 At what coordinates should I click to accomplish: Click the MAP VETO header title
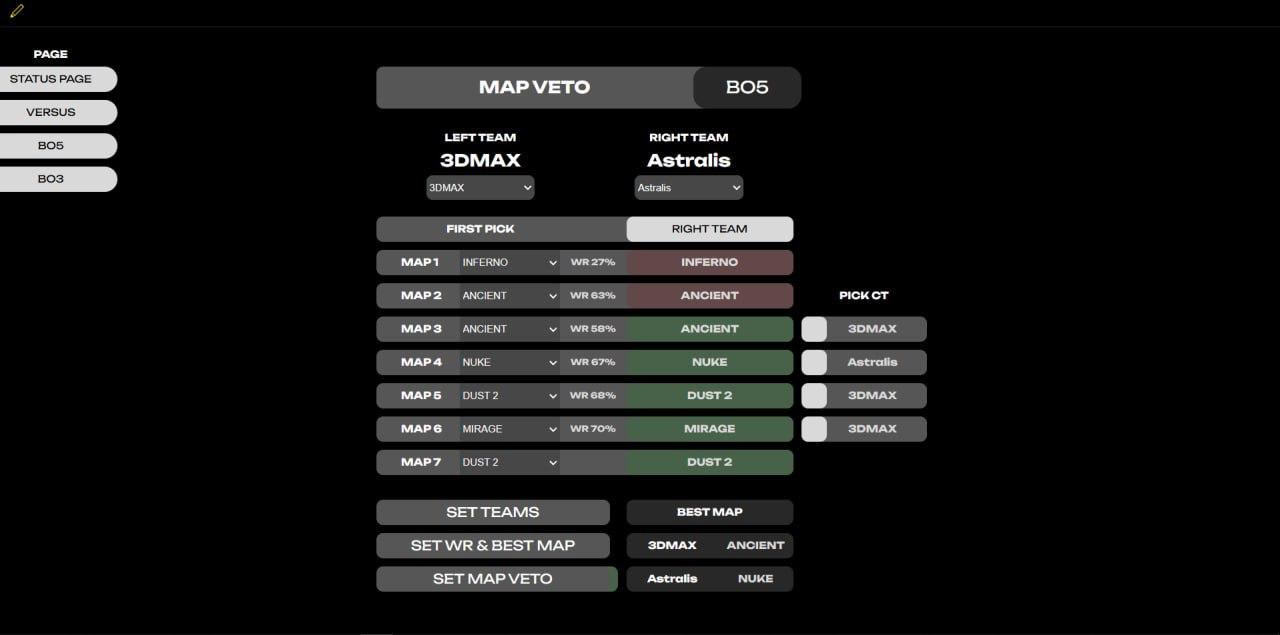[535, 87]
